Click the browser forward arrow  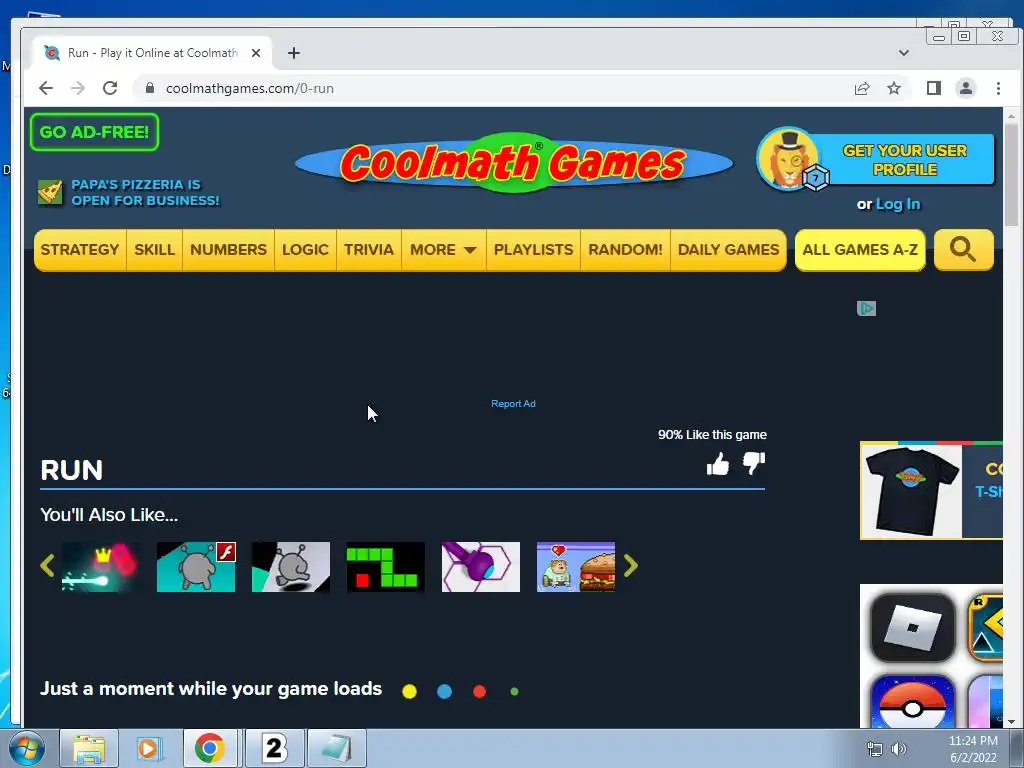[x=78, y=88]
